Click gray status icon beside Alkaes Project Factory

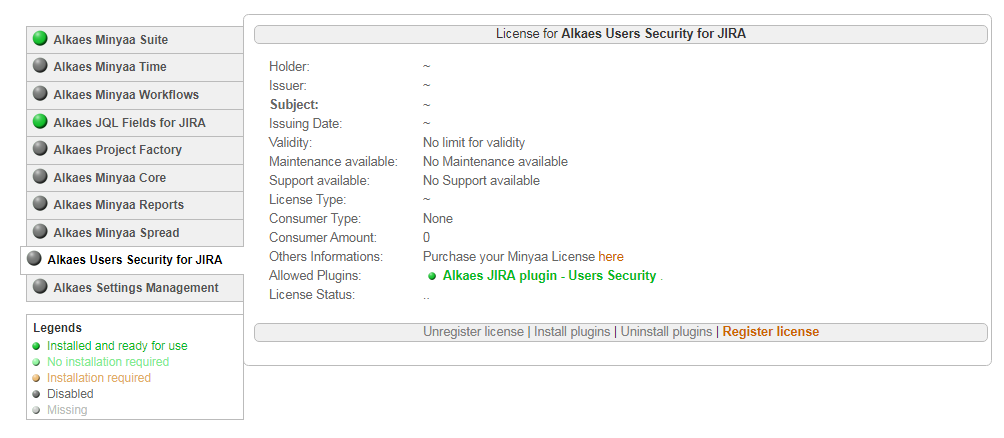pos(40,149)
